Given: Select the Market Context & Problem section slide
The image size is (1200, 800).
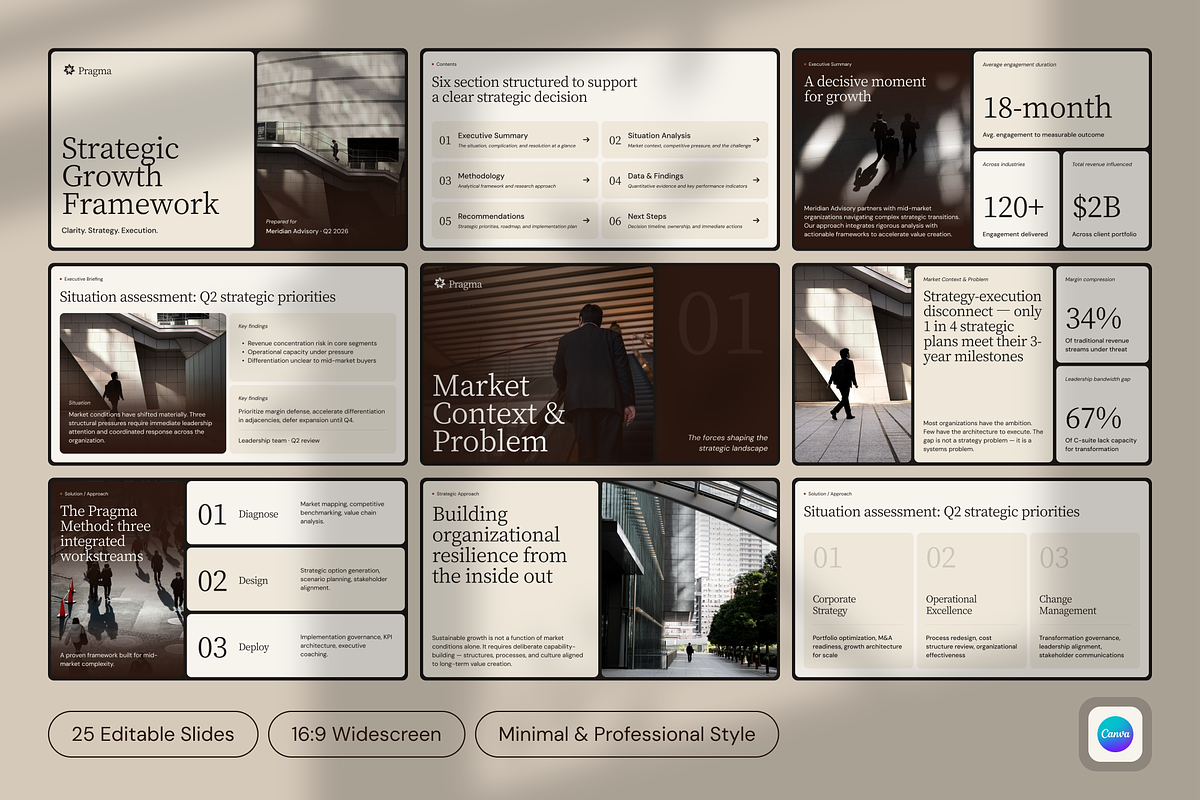Looking at the screenshot, I should [600, 364].
